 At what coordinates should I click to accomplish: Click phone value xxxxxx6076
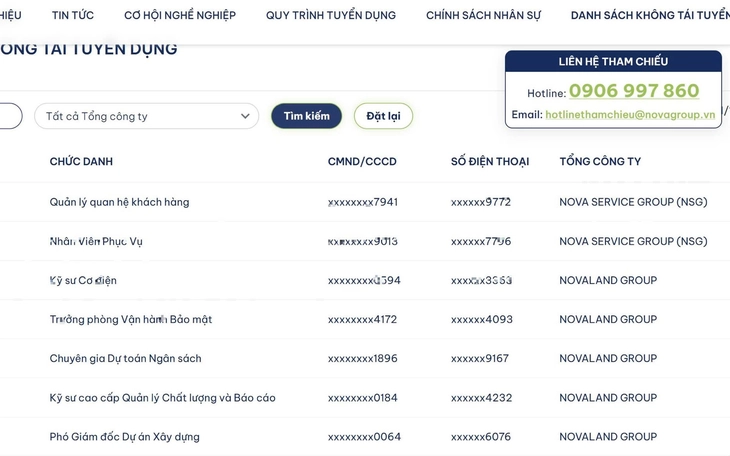[480, 437]
